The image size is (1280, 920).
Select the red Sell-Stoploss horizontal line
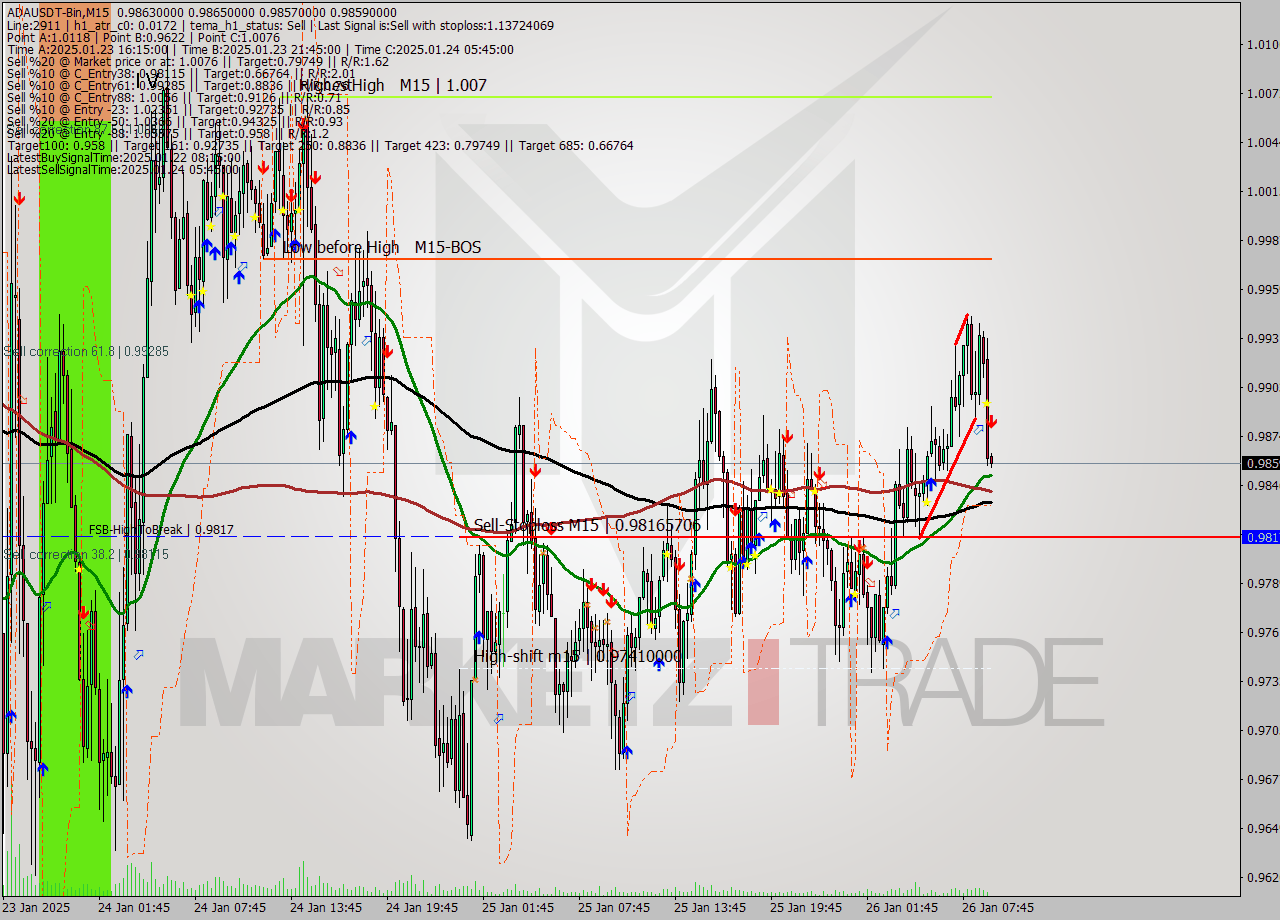[850, 537]
